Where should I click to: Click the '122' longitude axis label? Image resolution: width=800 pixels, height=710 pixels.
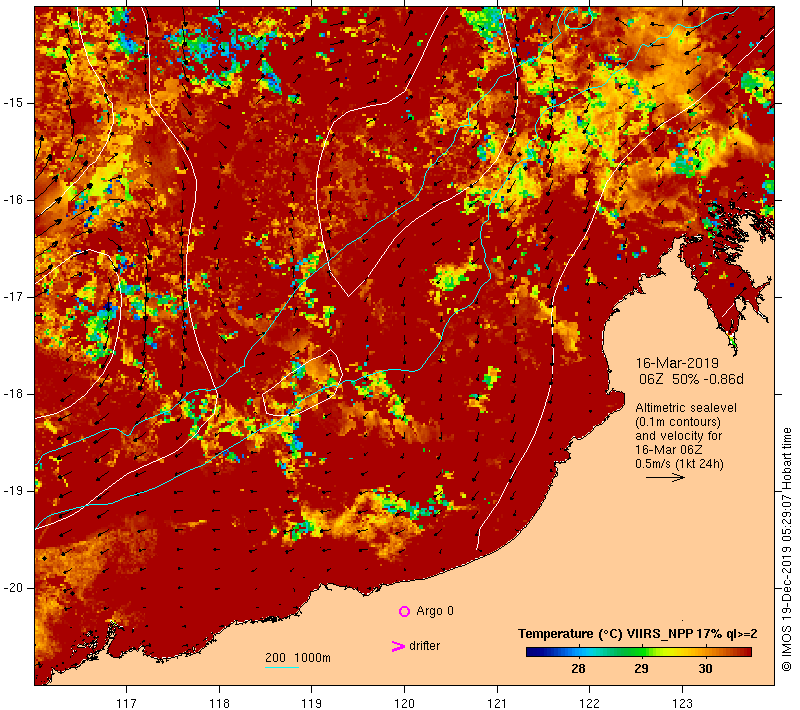coord(590,703)
